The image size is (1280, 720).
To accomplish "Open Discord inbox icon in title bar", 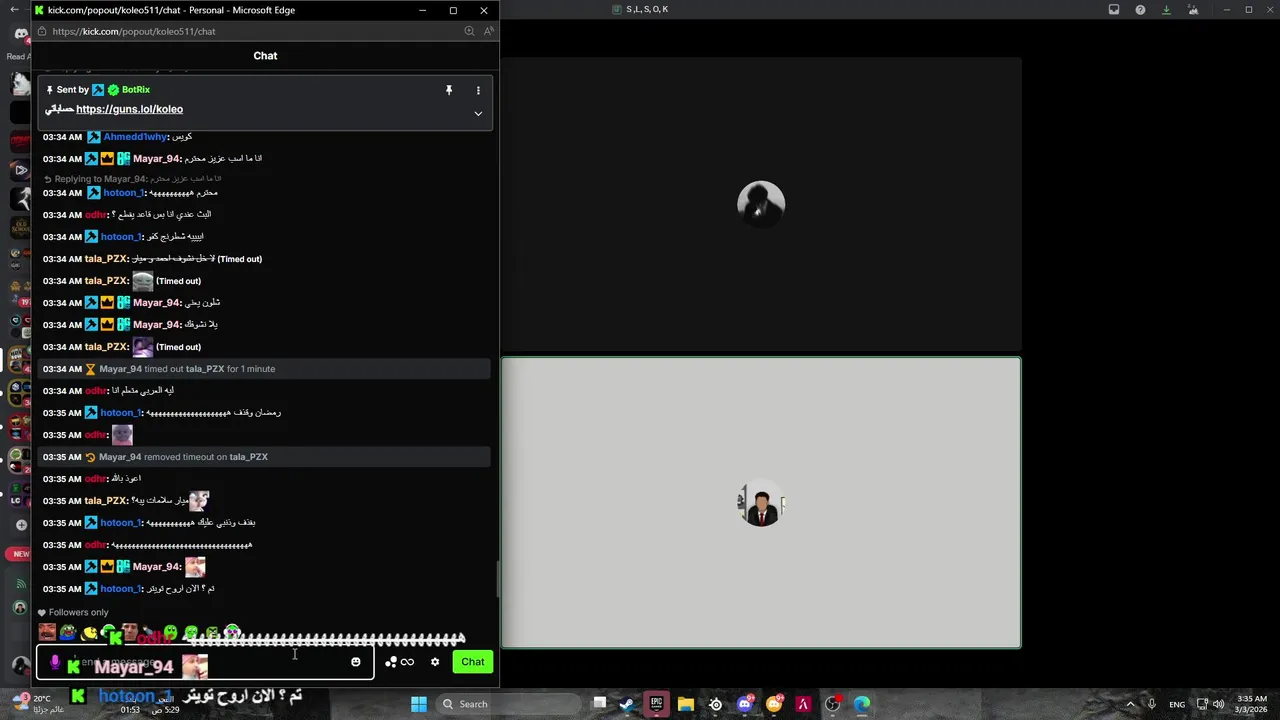I will click(x=1114, y=9).
